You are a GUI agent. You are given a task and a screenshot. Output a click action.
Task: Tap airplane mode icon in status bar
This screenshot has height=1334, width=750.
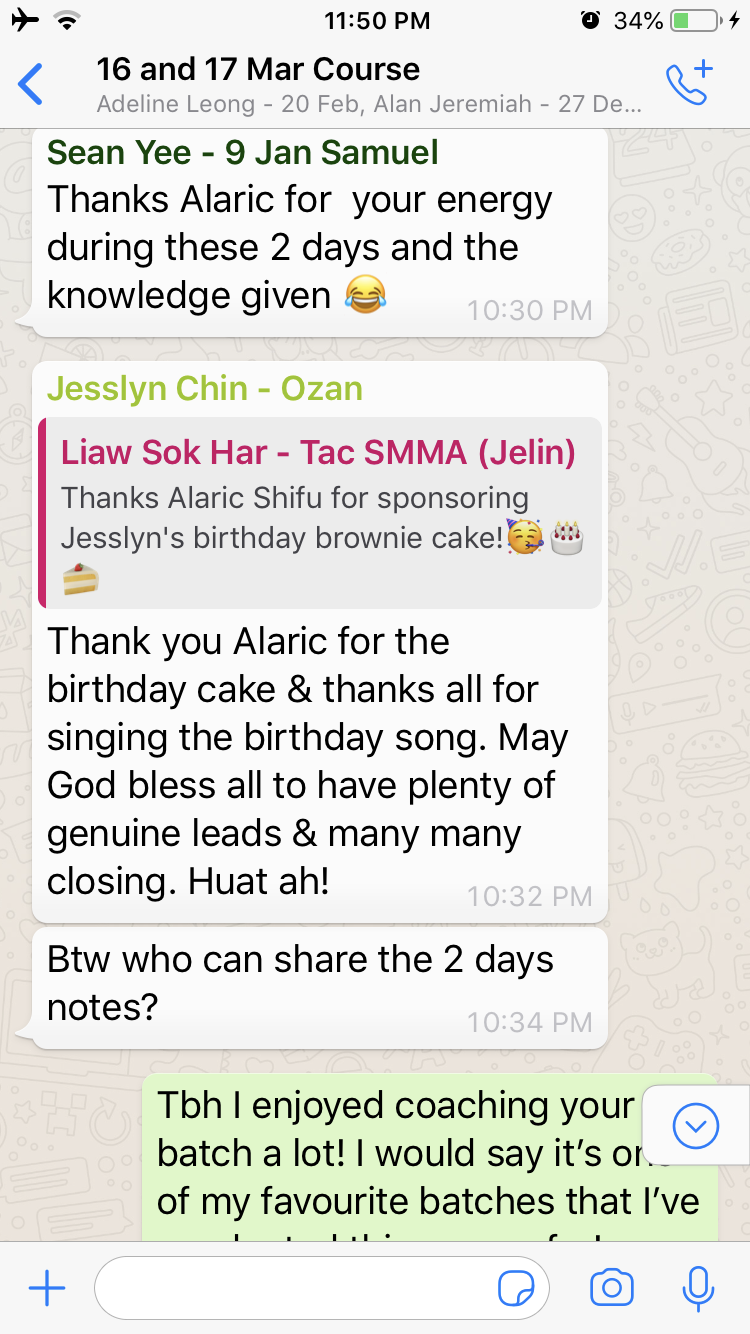(x=25, y=20)
